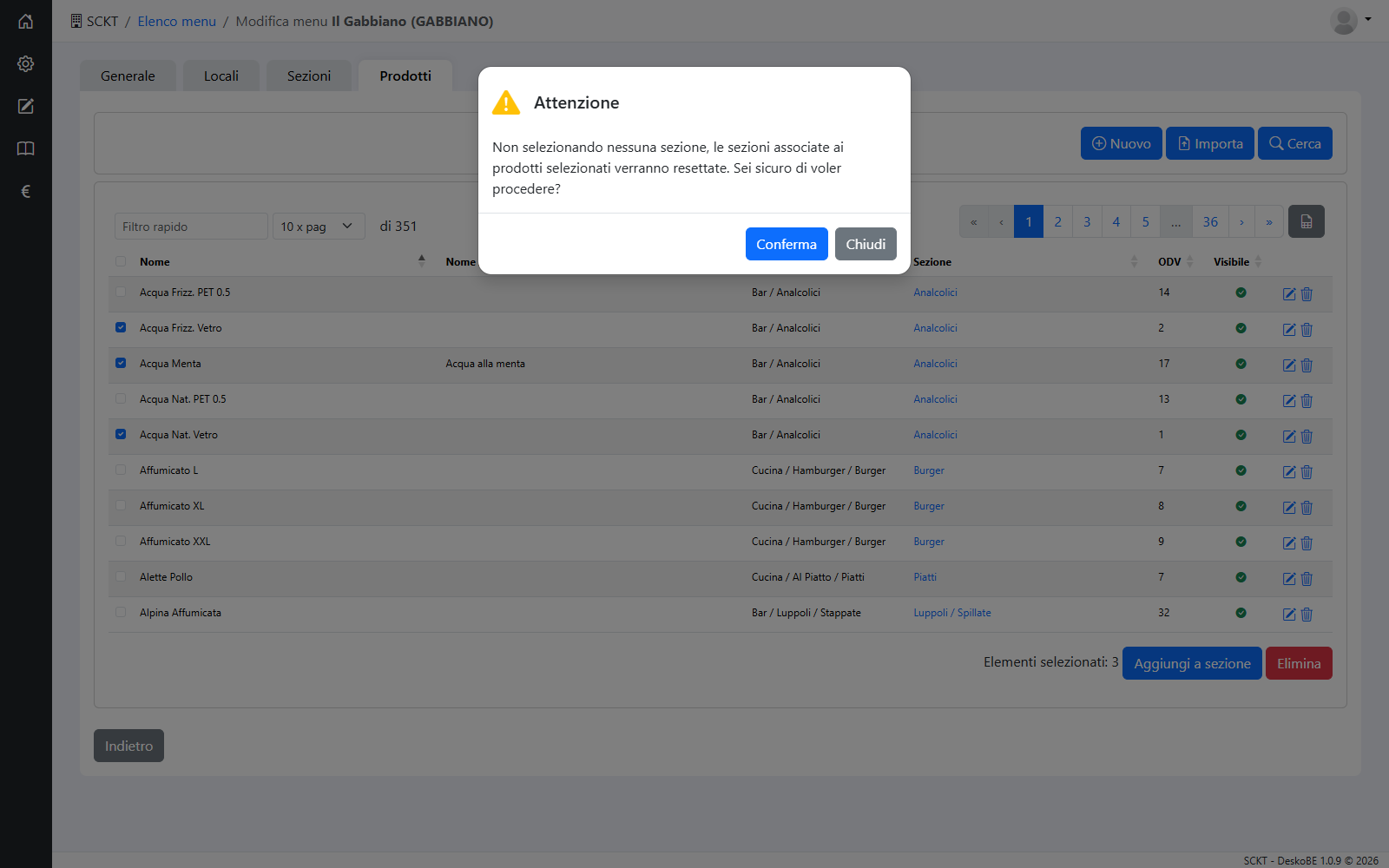Delete the Affumicato XXL product
Screen dimensions: 1389x868
[x=1307, y=543]
